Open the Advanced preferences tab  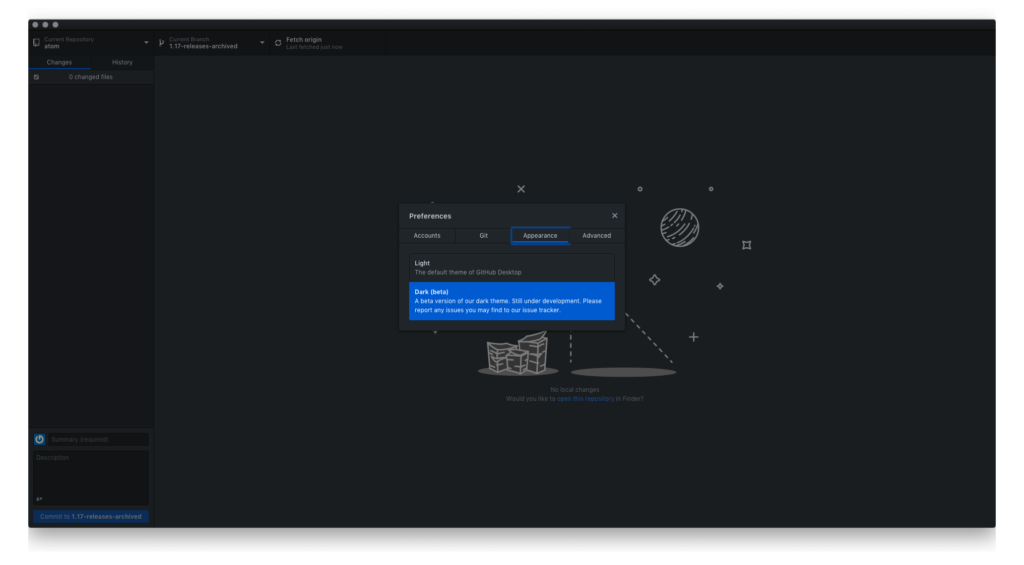[597, 236]
